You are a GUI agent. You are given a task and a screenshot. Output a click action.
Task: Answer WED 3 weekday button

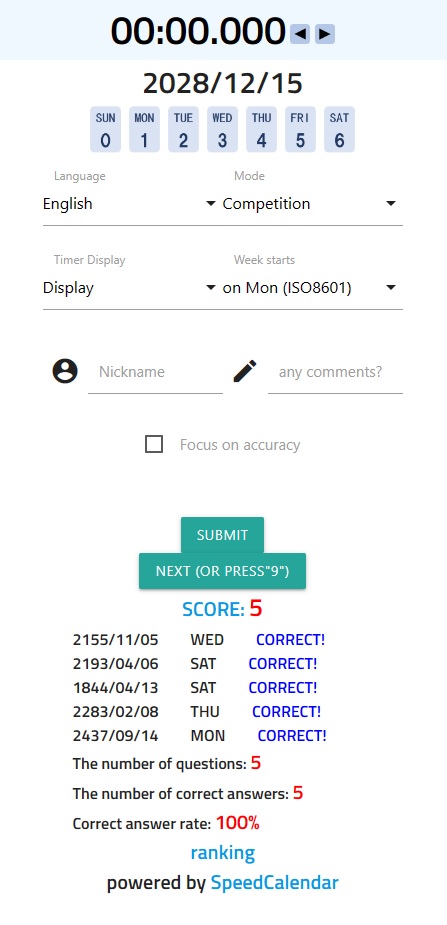click(x=222, y=130)
